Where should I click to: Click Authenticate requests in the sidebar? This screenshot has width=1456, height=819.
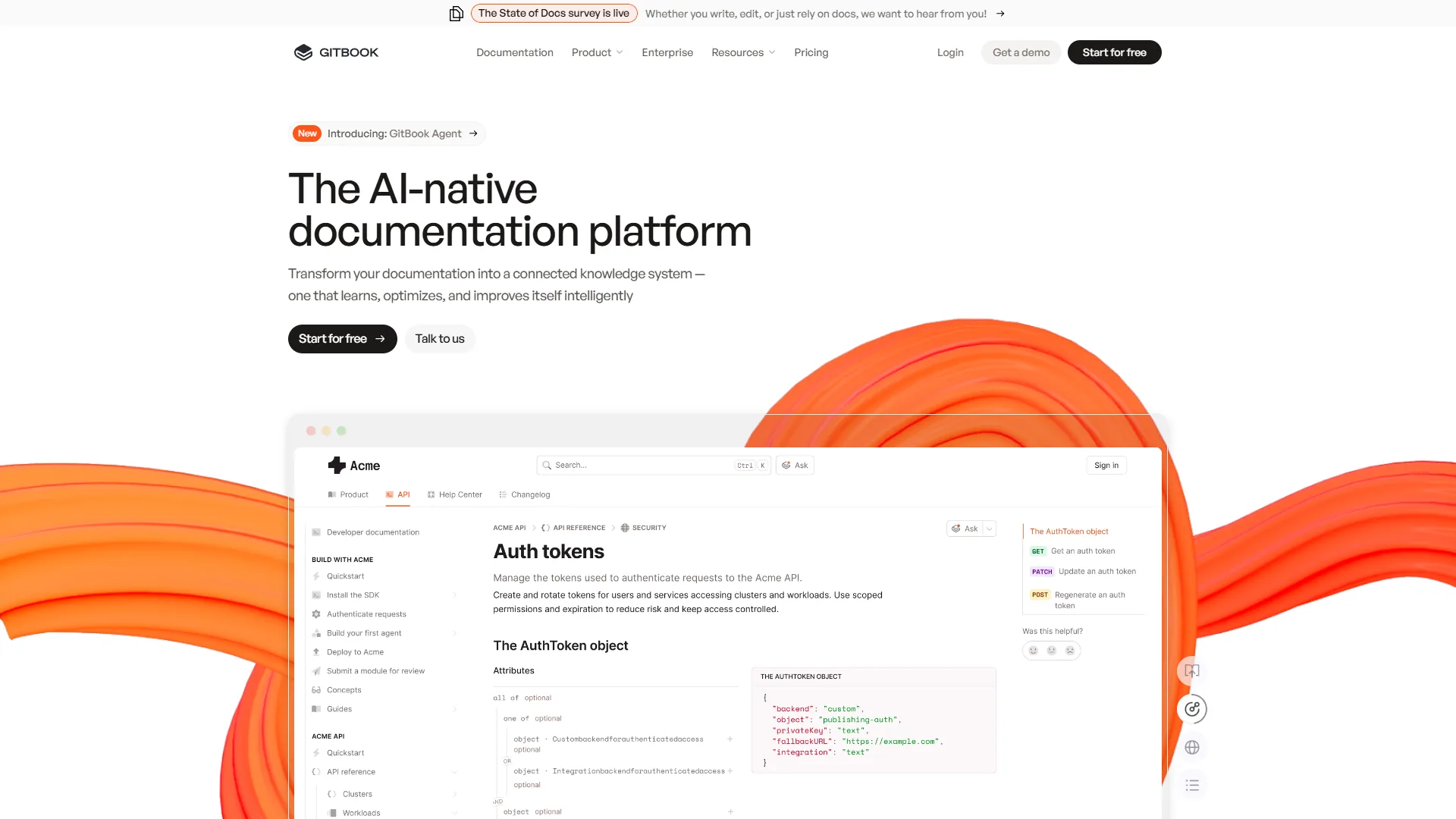[366, 614]
